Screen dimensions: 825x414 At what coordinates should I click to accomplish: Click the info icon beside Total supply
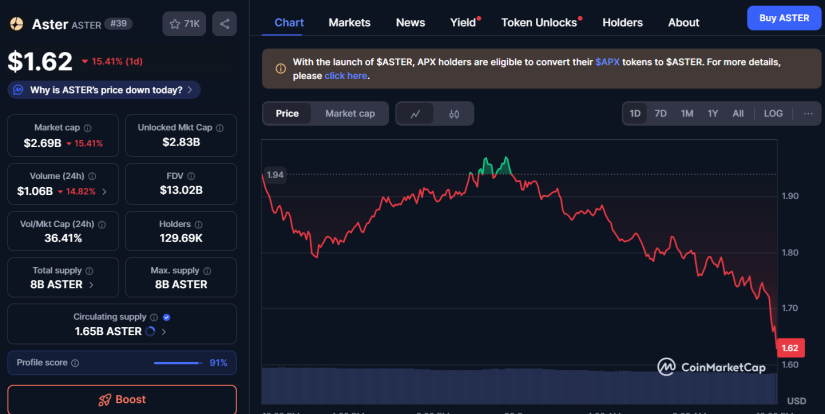89,271
